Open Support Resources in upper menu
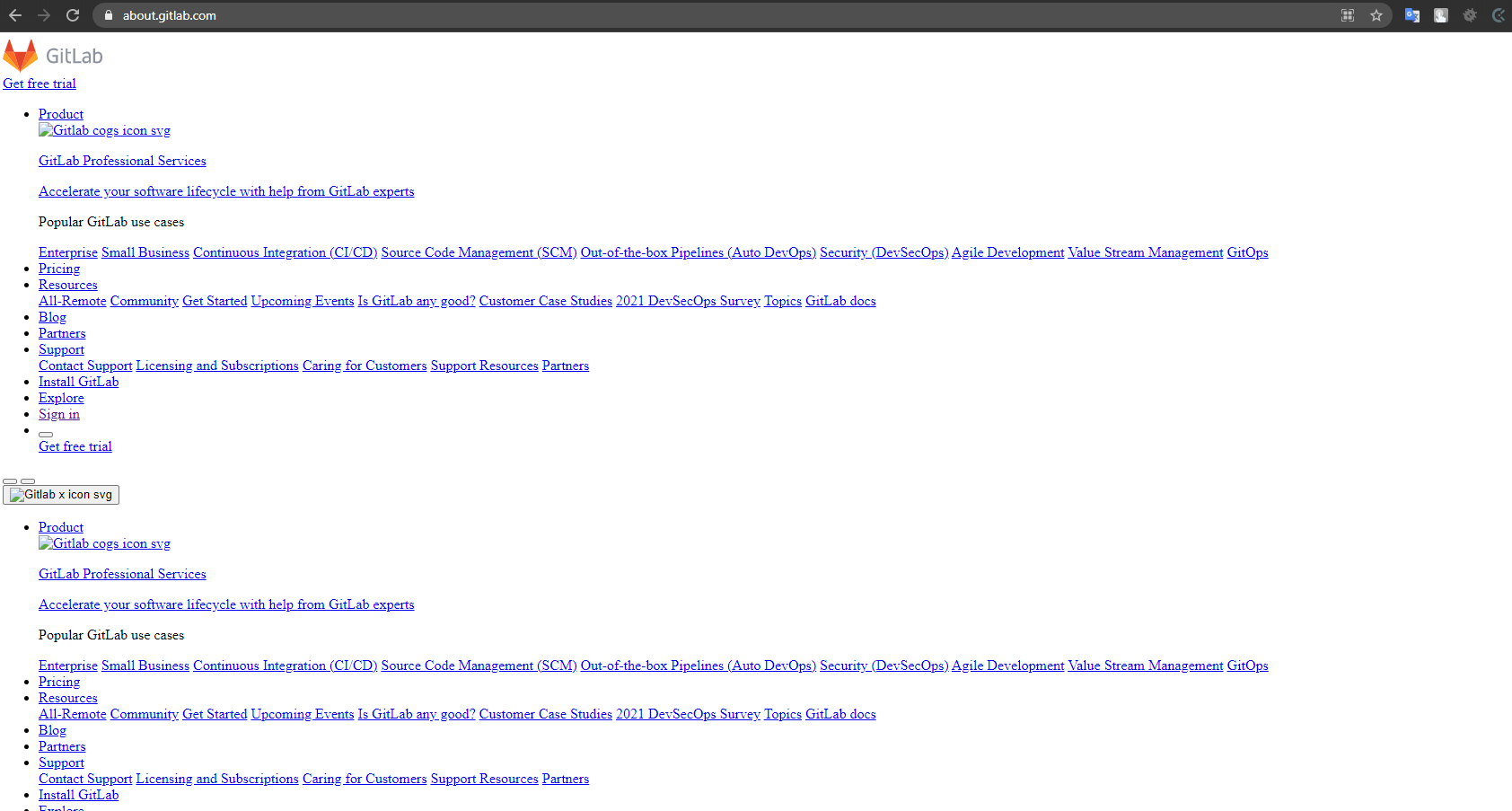Image resolution: width=1512 pixels, height=811 pixels. (485, 366)
